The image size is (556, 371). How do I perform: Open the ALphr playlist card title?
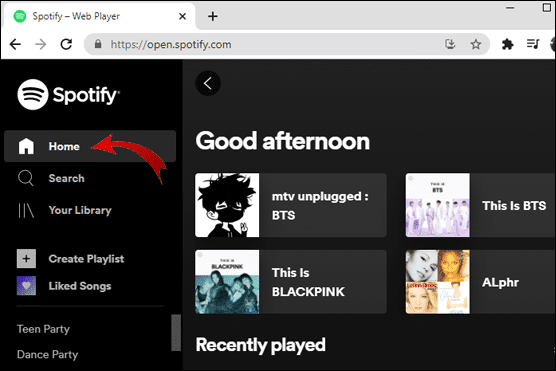[500, 282]
